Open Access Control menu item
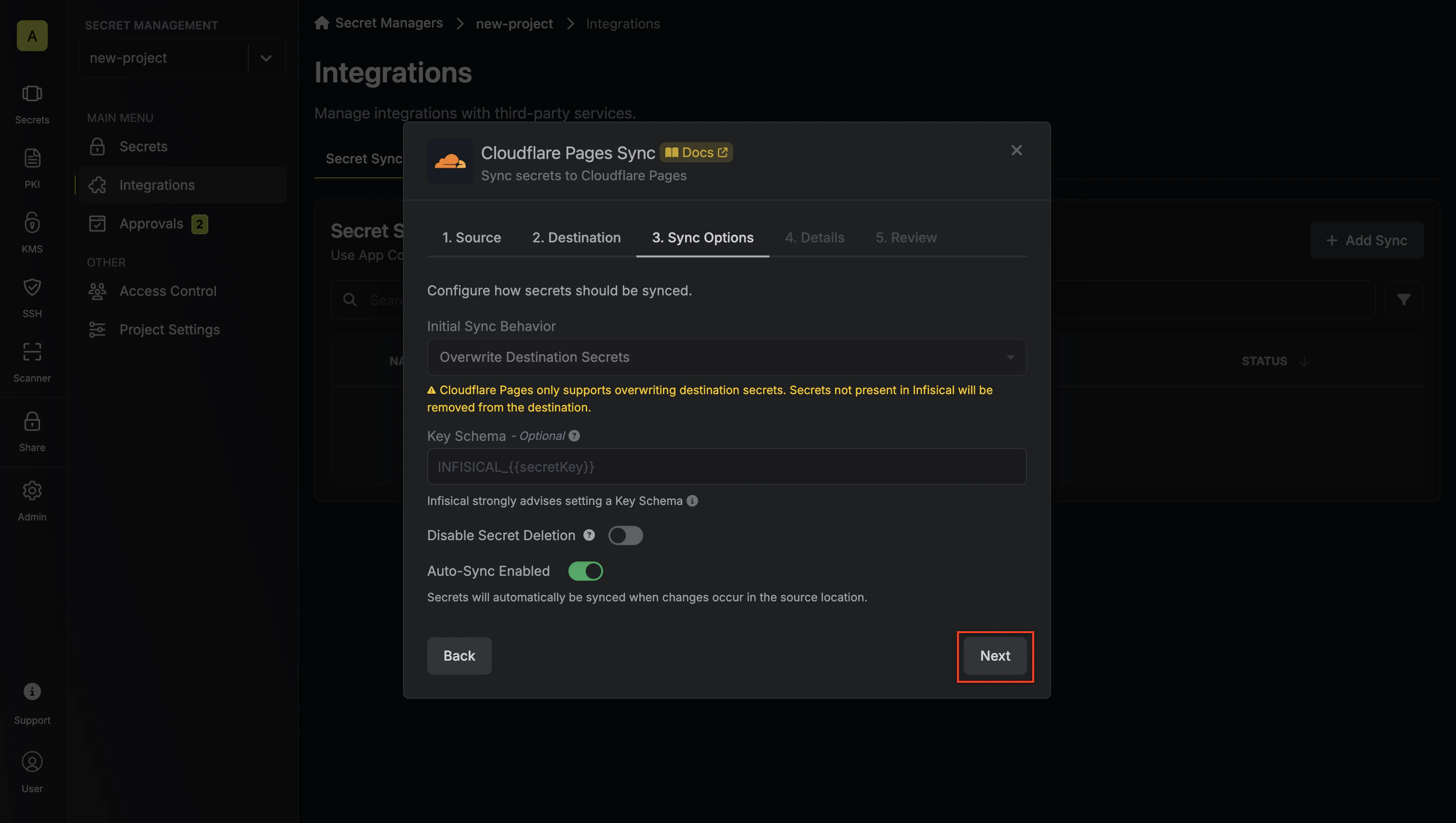Viewport: 1456px width, 823px height. tap(183, 291)
